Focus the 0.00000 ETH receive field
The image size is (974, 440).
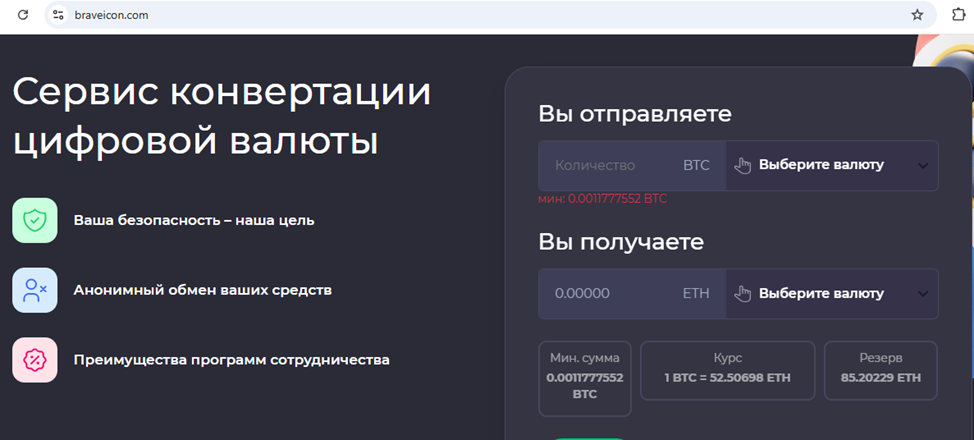click(632, 293)
